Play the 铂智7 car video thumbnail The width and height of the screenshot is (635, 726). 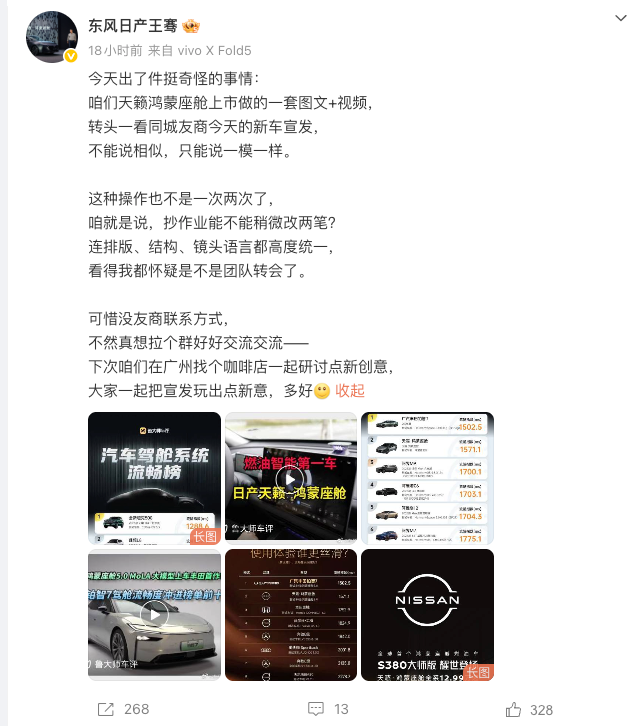pyautogui.click(x=154, y=615)
